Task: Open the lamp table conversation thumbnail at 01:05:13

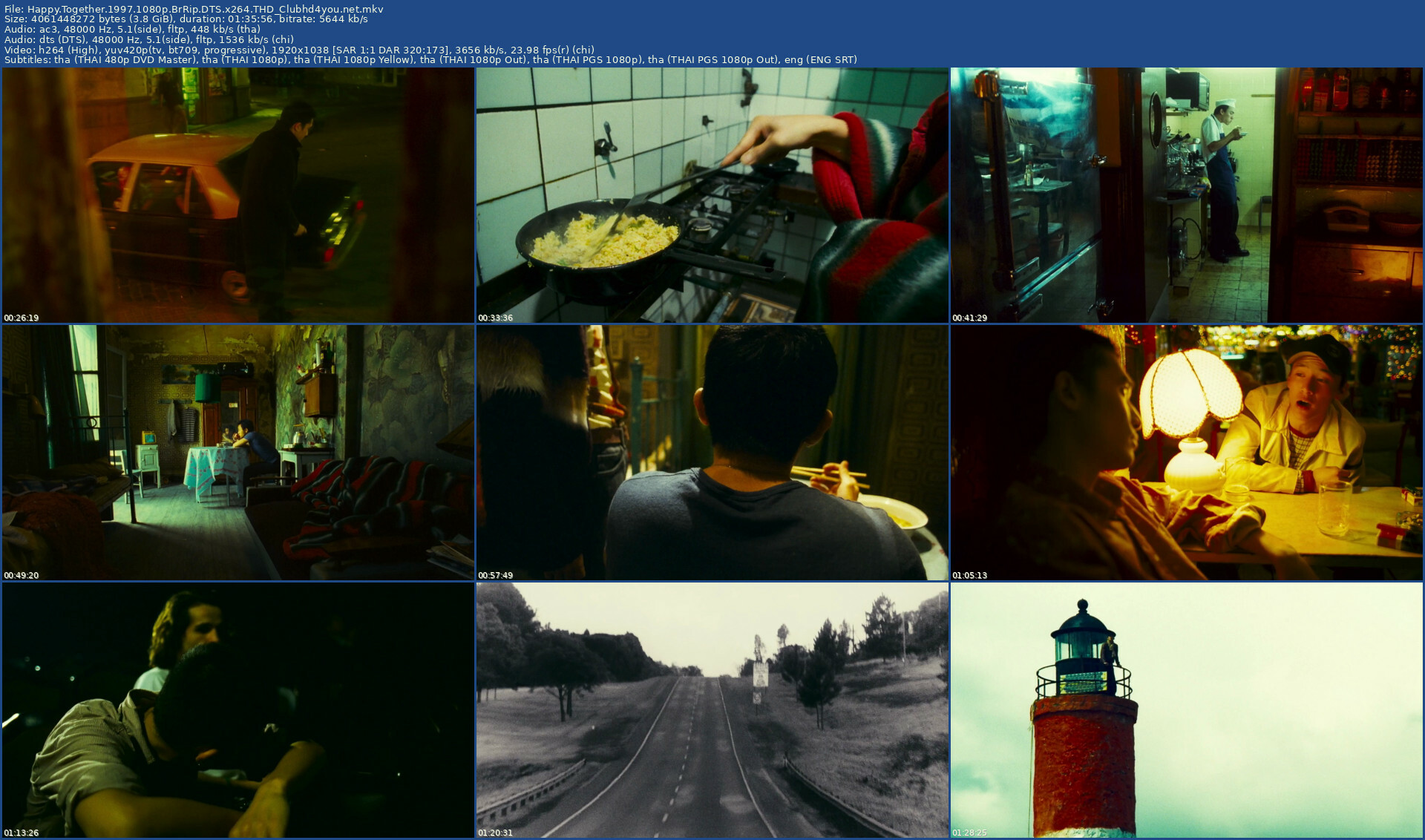Action: coord(1187,453)
